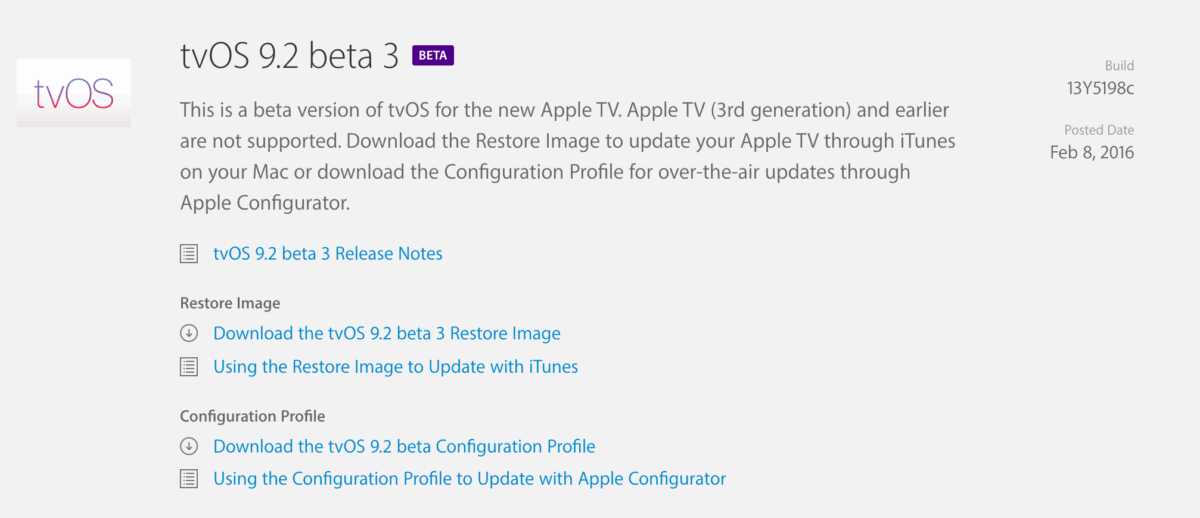This screenshot has height=518, width=1200.
Task: Click the purple BETA badge
Action: tap(432, 55)
